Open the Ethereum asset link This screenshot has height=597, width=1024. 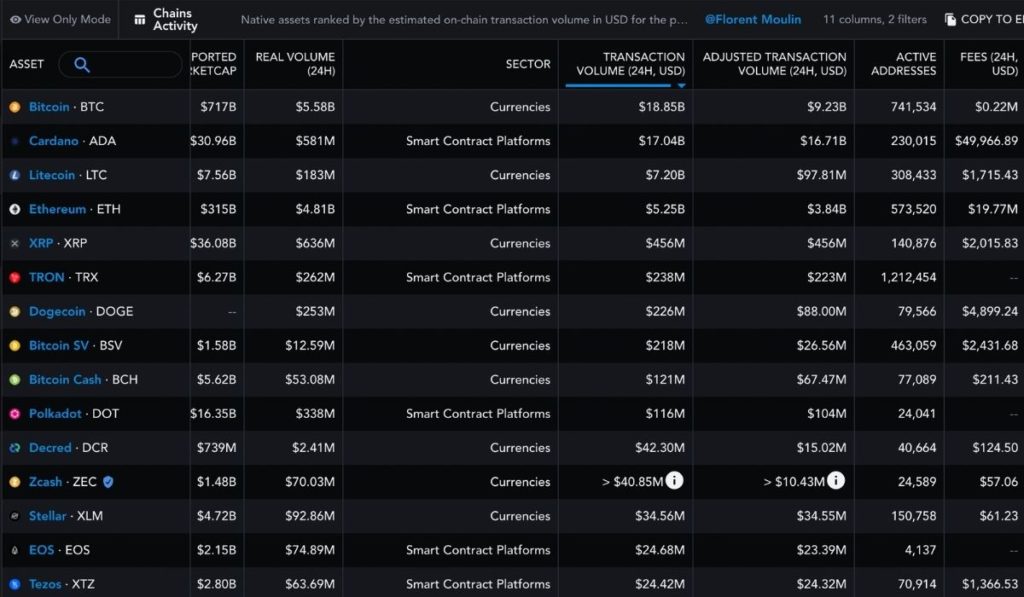tap(57, 209)
